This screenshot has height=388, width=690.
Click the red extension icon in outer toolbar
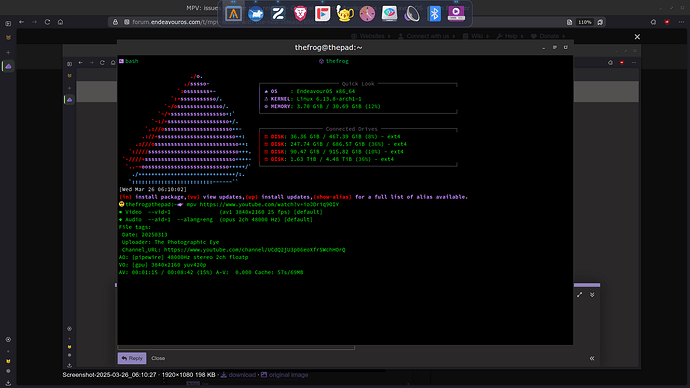(x=667, y=22)
